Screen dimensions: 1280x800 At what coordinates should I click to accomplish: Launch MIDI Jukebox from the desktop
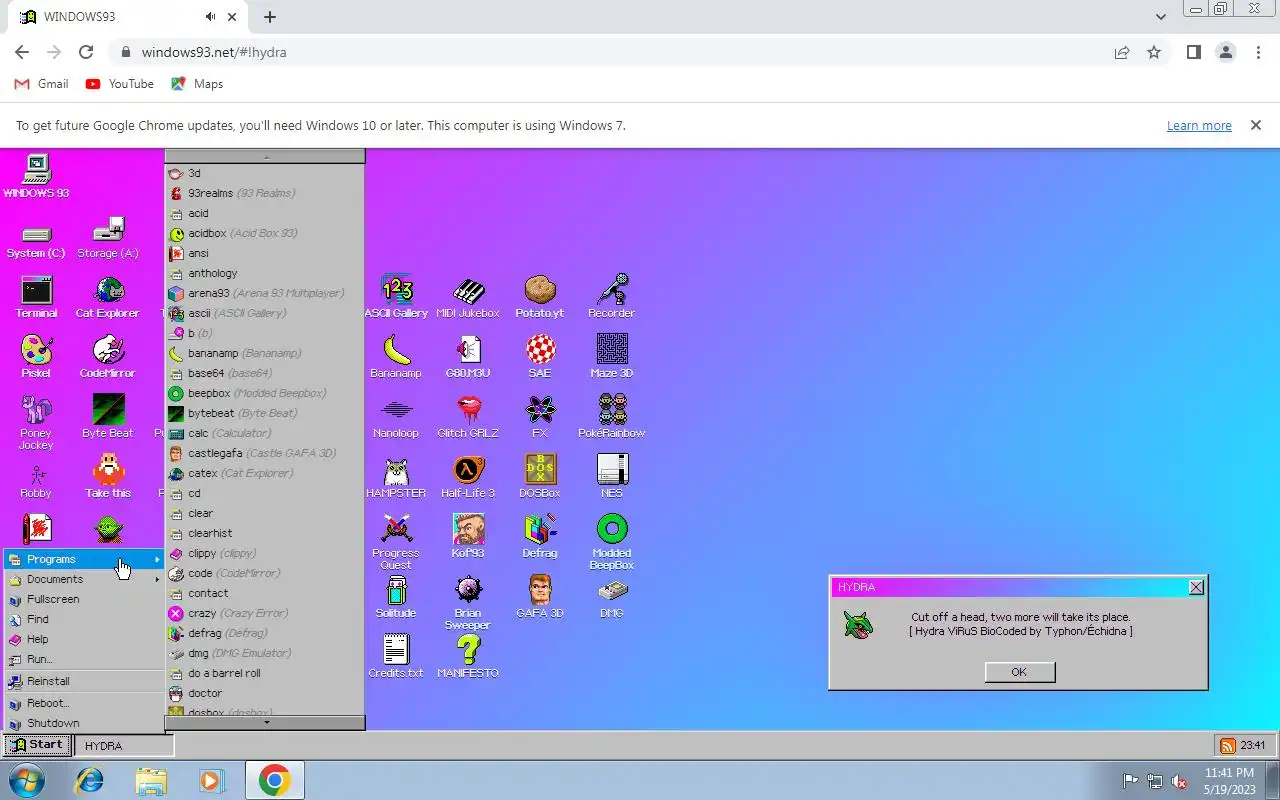click(468, 297)
